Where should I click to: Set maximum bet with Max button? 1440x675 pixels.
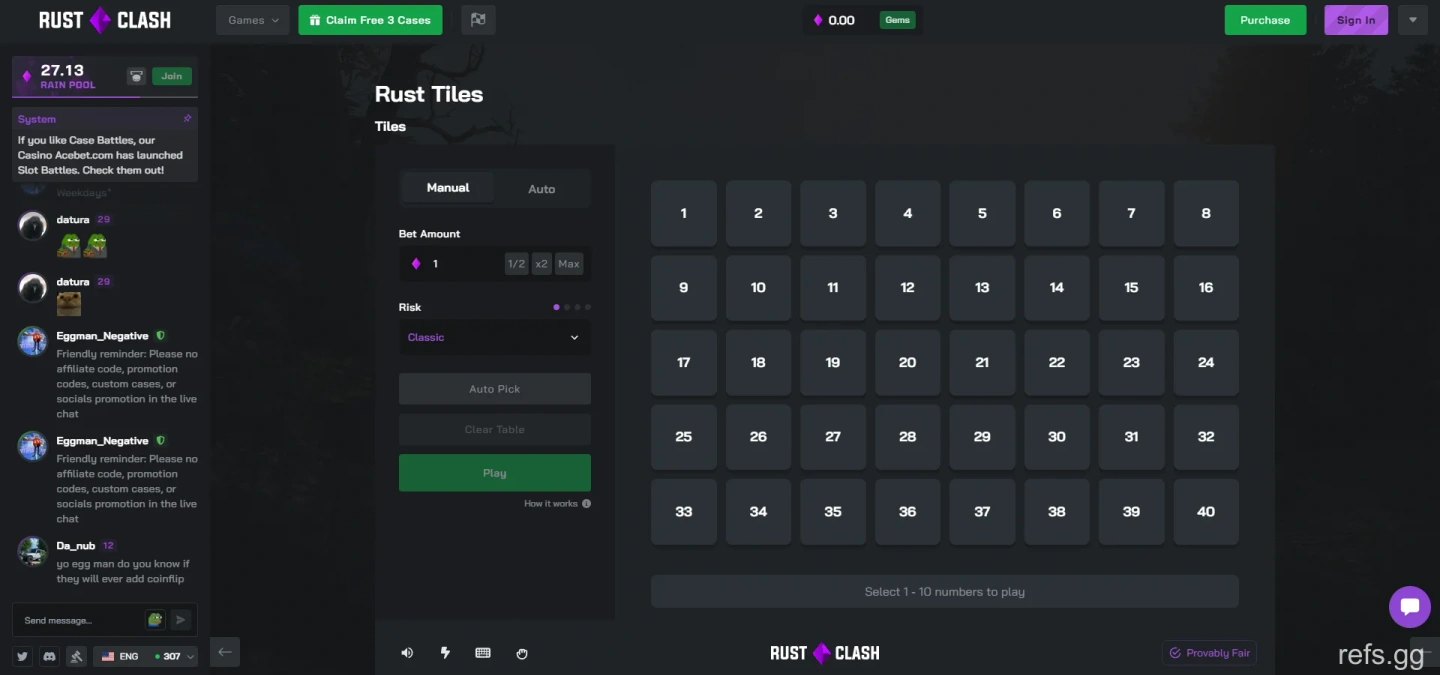click(x=569, y=264)
